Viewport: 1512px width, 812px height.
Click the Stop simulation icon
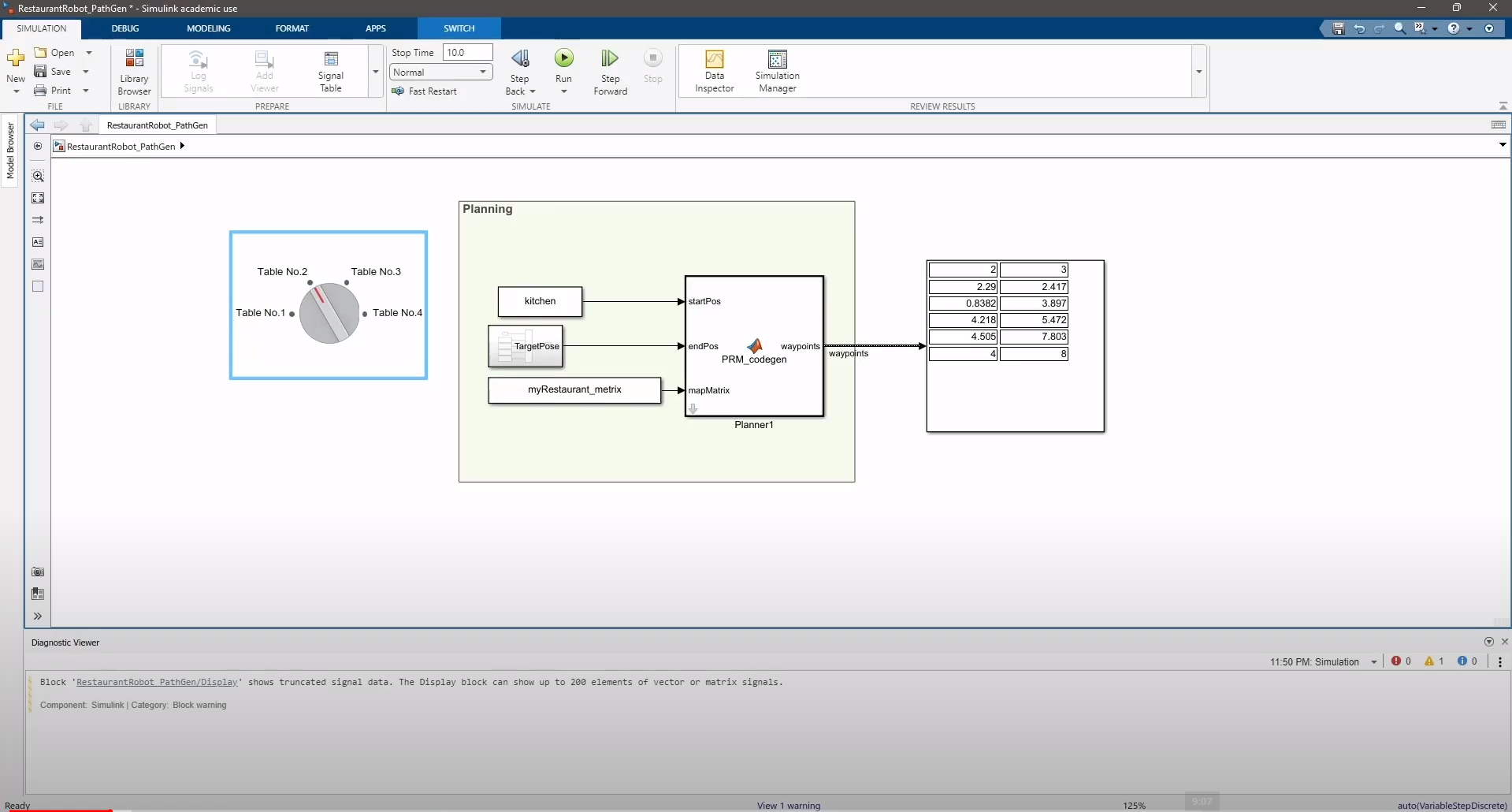(653, 58)
